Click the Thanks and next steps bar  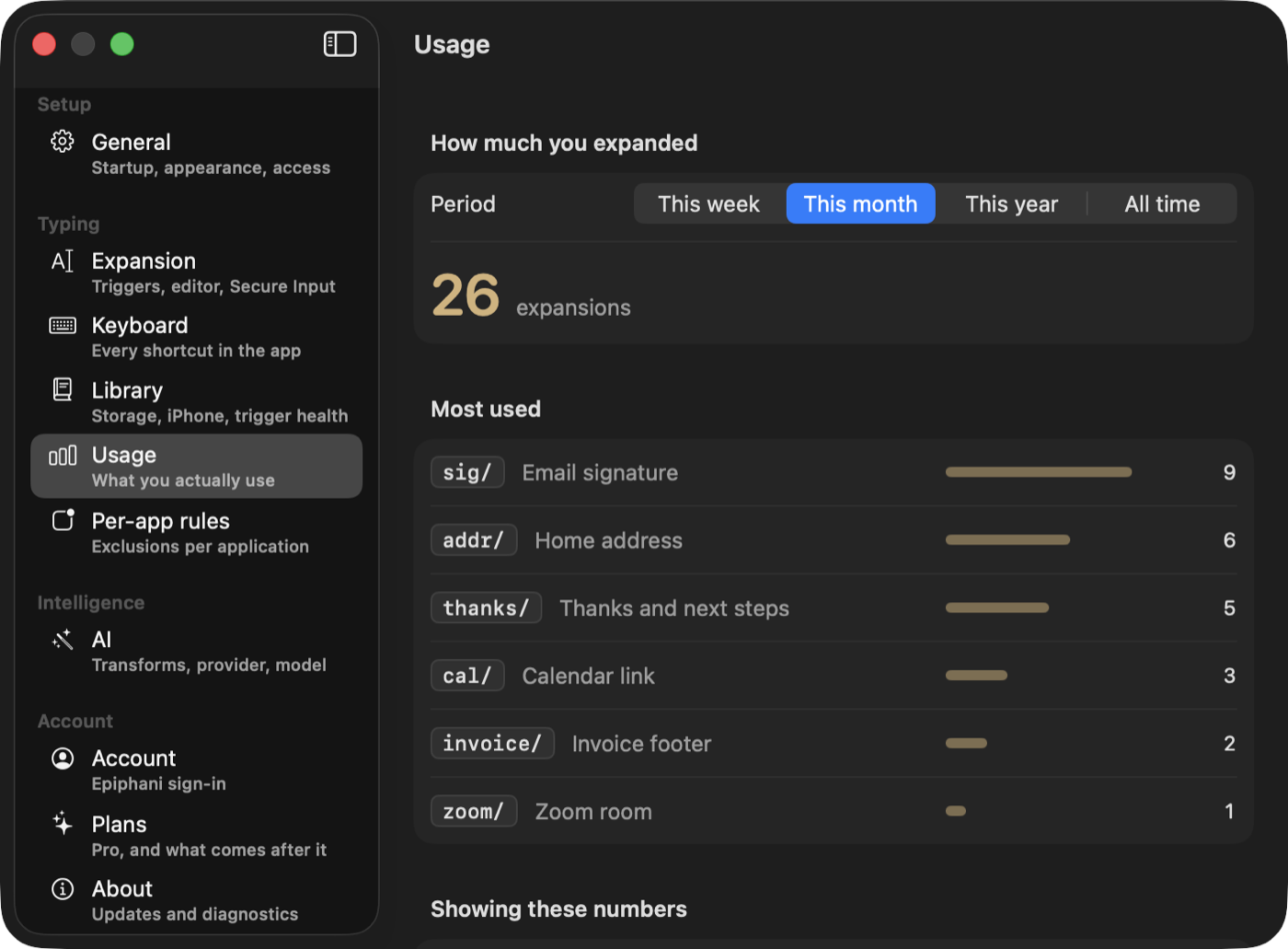pos(997,608)
